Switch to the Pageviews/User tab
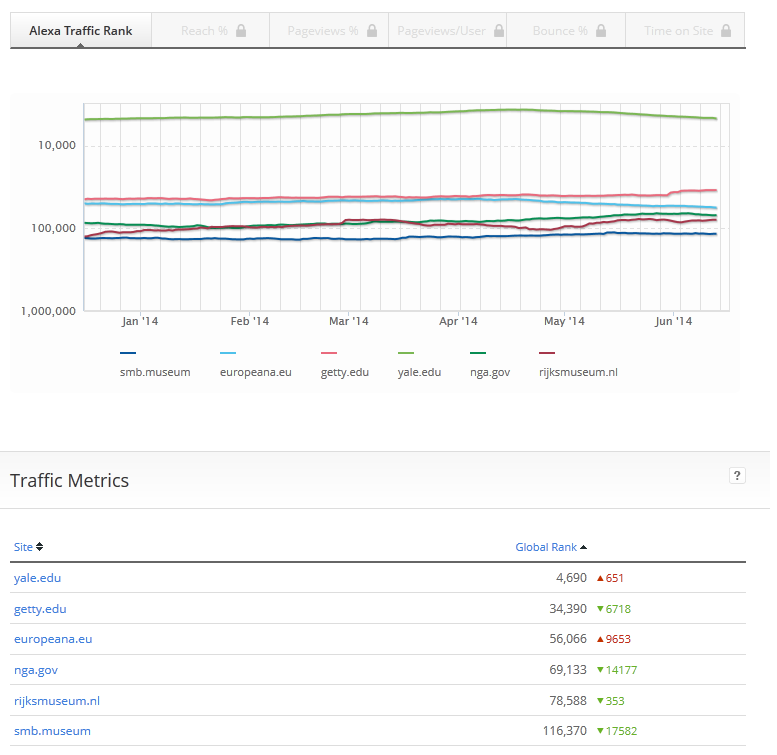This screenshot has width=777, height=755. point(441,31)
